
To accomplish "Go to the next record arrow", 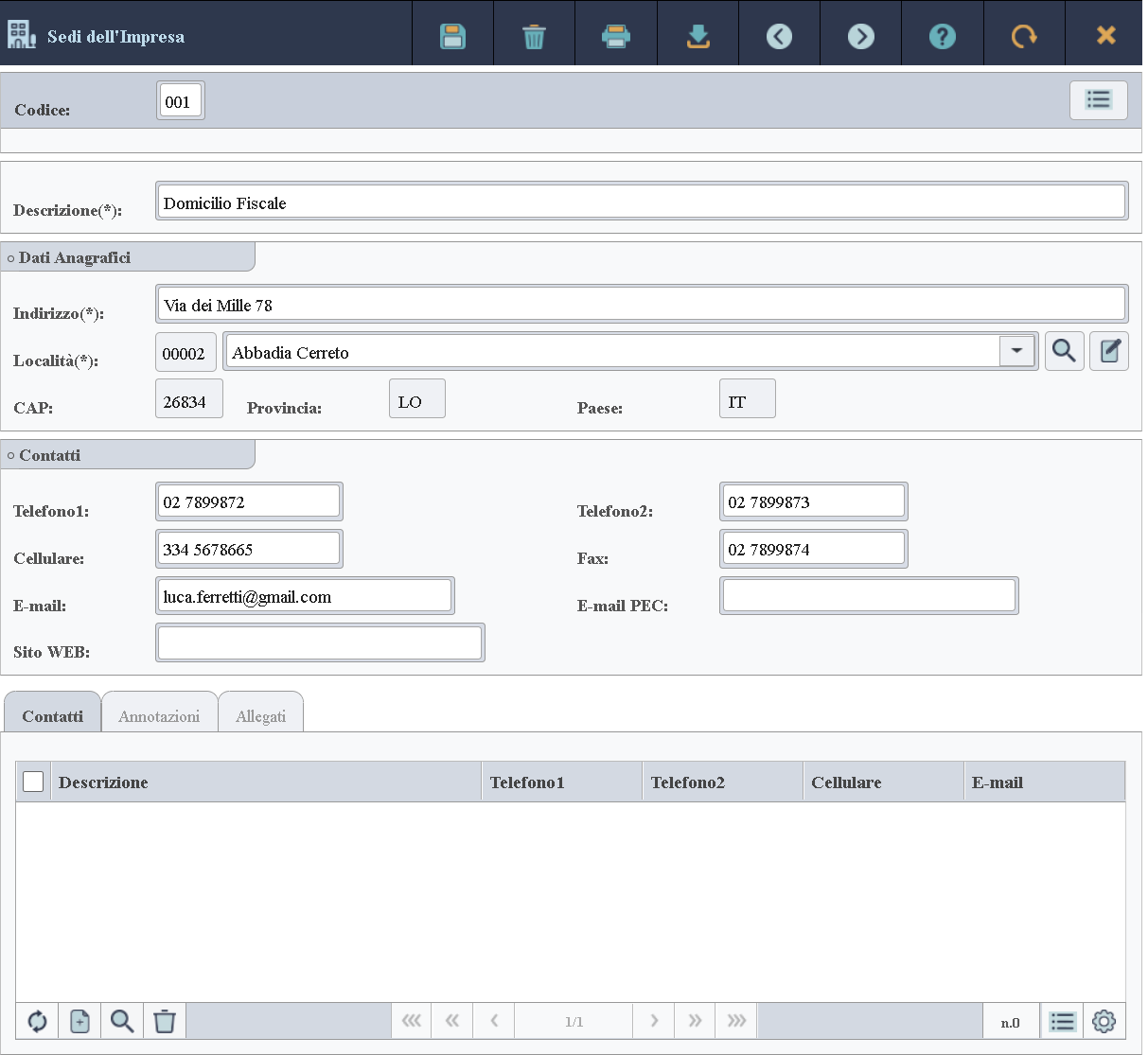I will tap(860, 36).
